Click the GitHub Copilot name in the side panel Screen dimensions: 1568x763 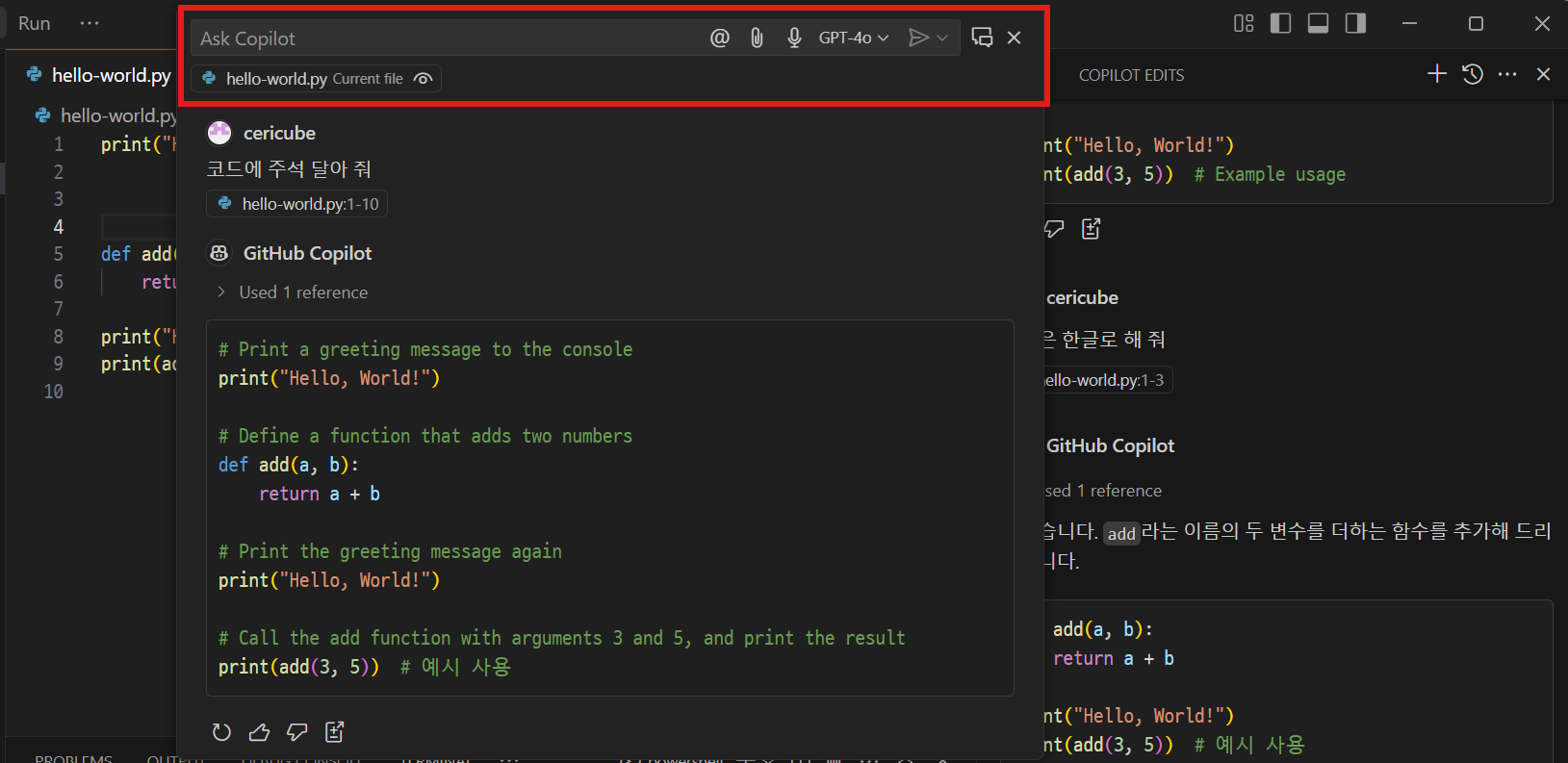(1110, 446)
